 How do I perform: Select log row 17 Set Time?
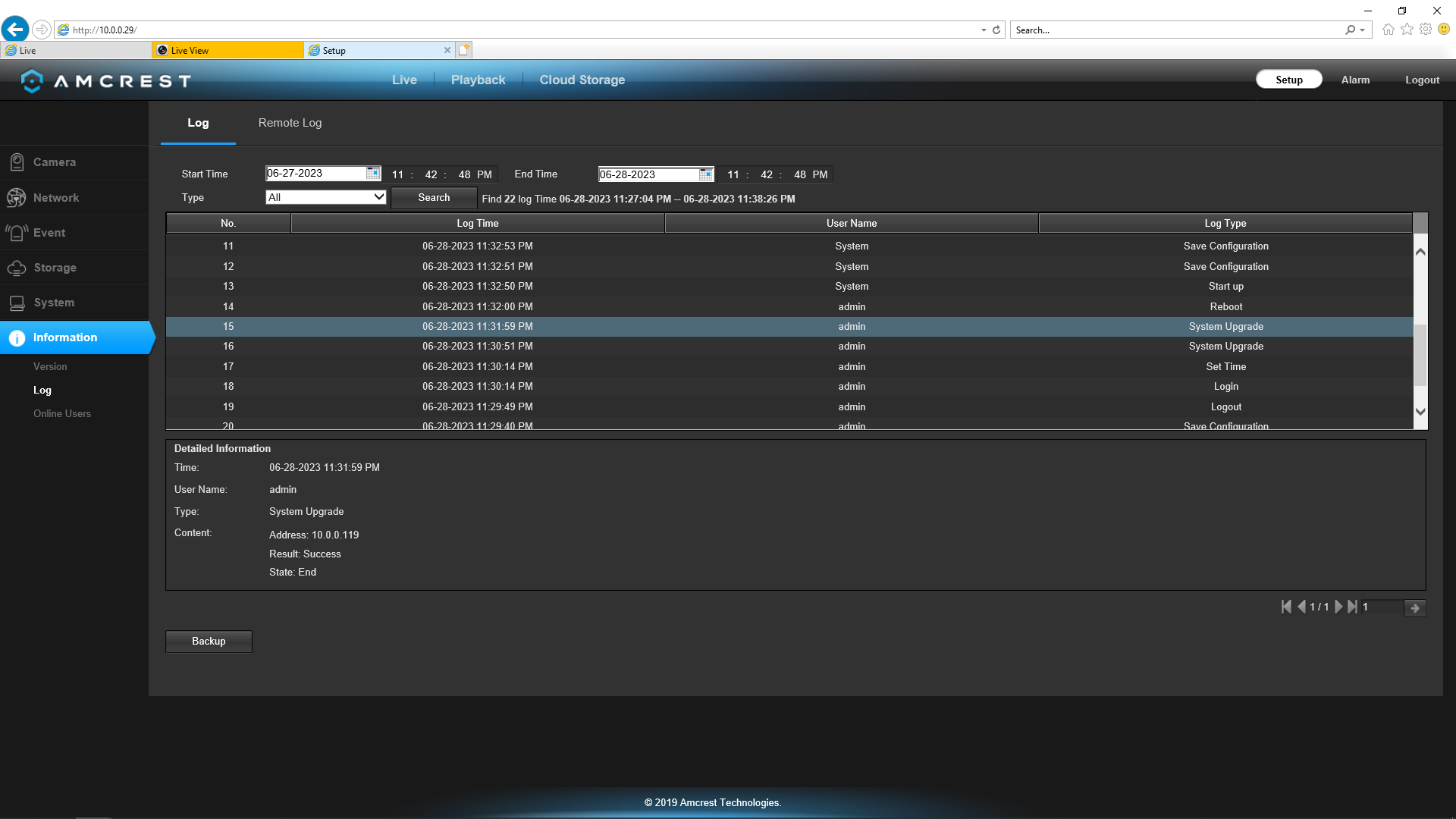[x=789, y=367]
